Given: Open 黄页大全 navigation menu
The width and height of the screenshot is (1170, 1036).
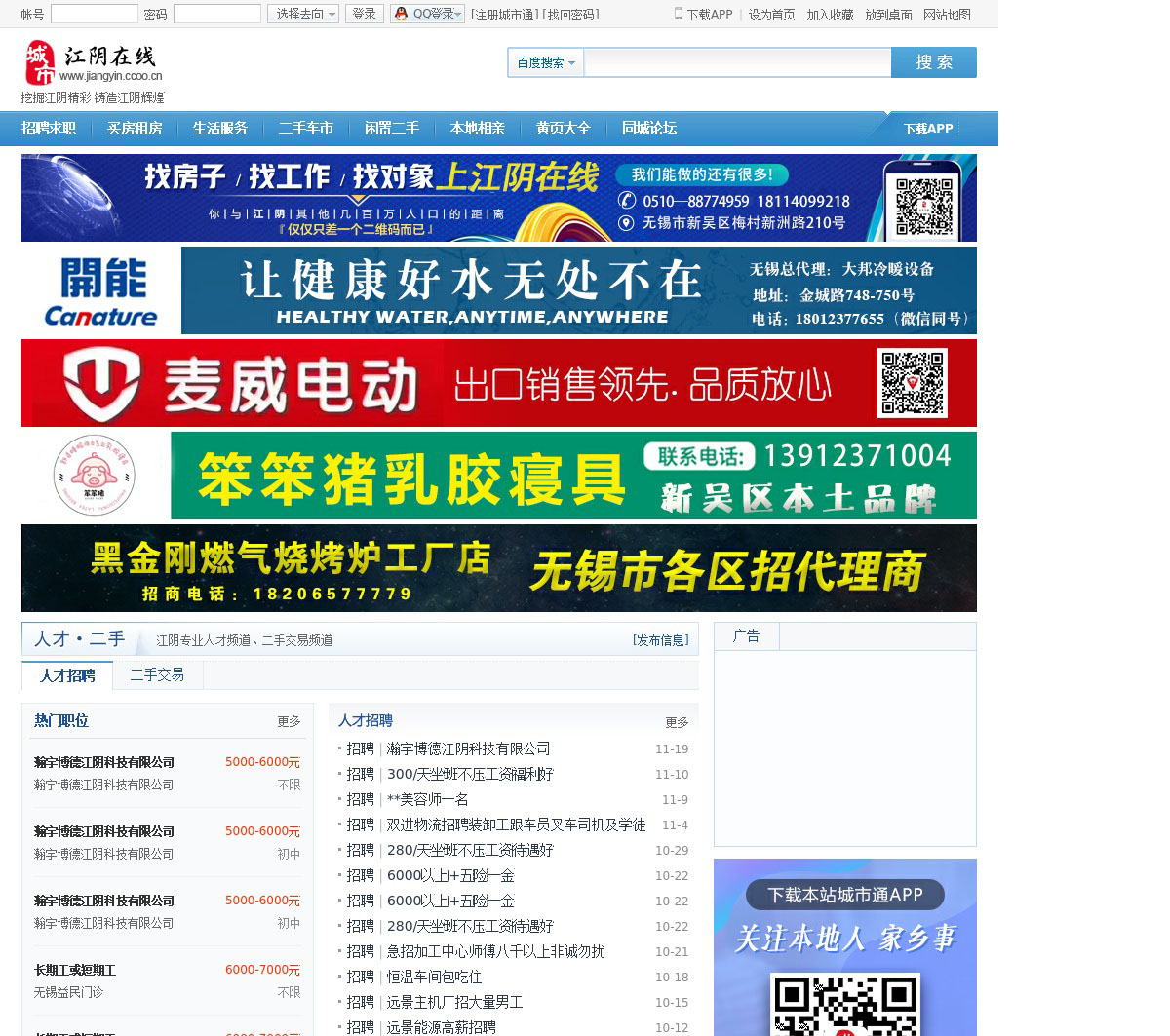Looking at the screenshot, I should (564, 128).
